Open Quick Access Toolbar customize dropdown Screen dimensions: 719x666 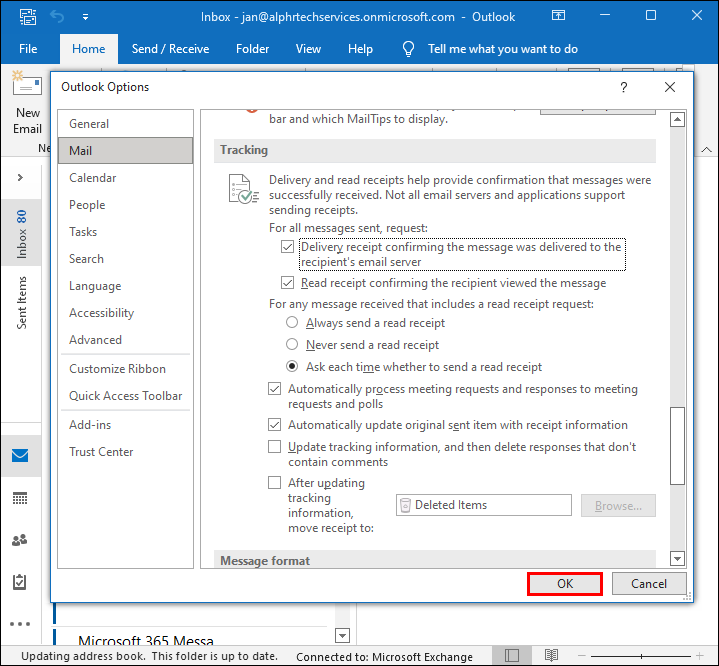(83, 17)
